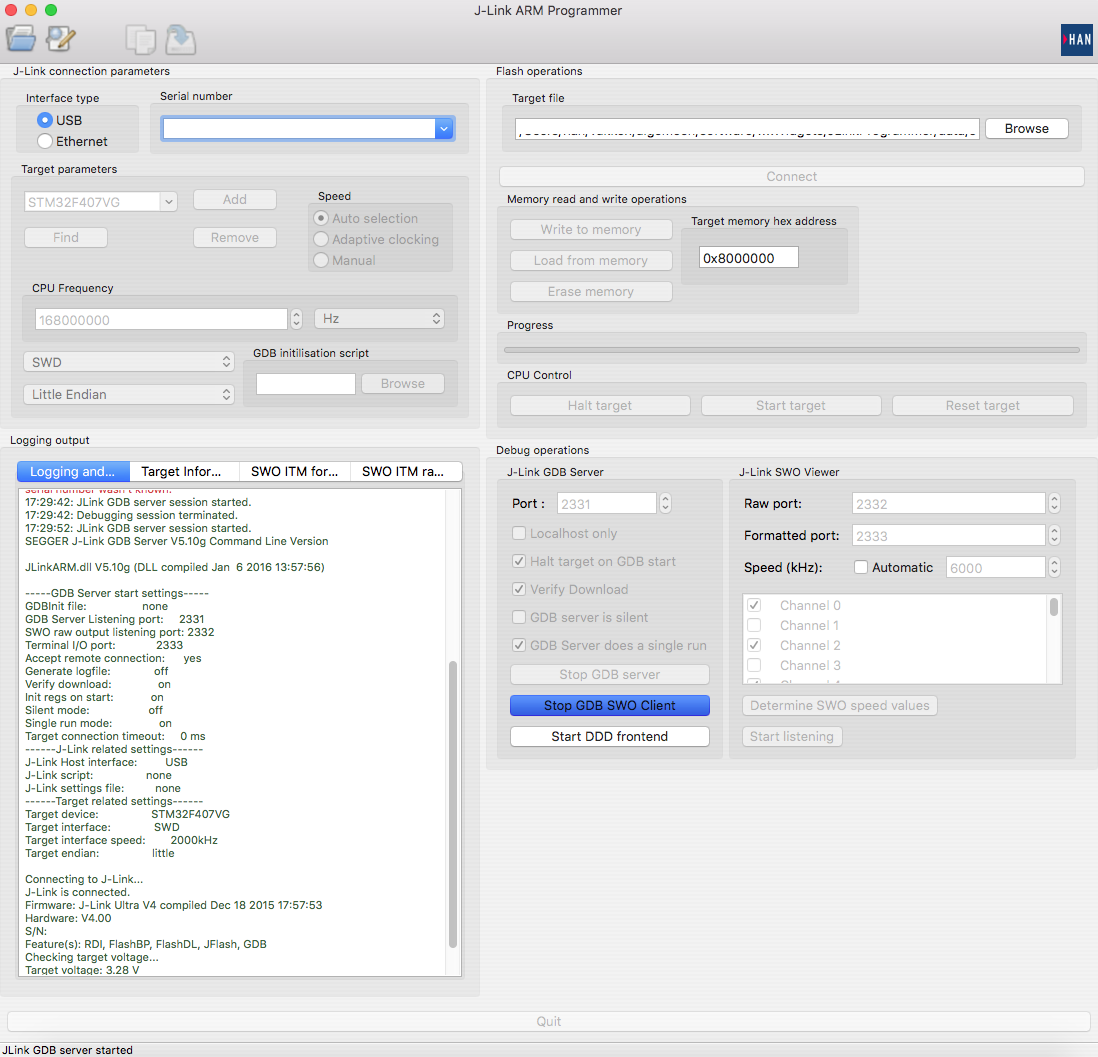Switch to the SWO ITM for... tab
This screenshot has height=1057, width=1098.
[295, 471]
